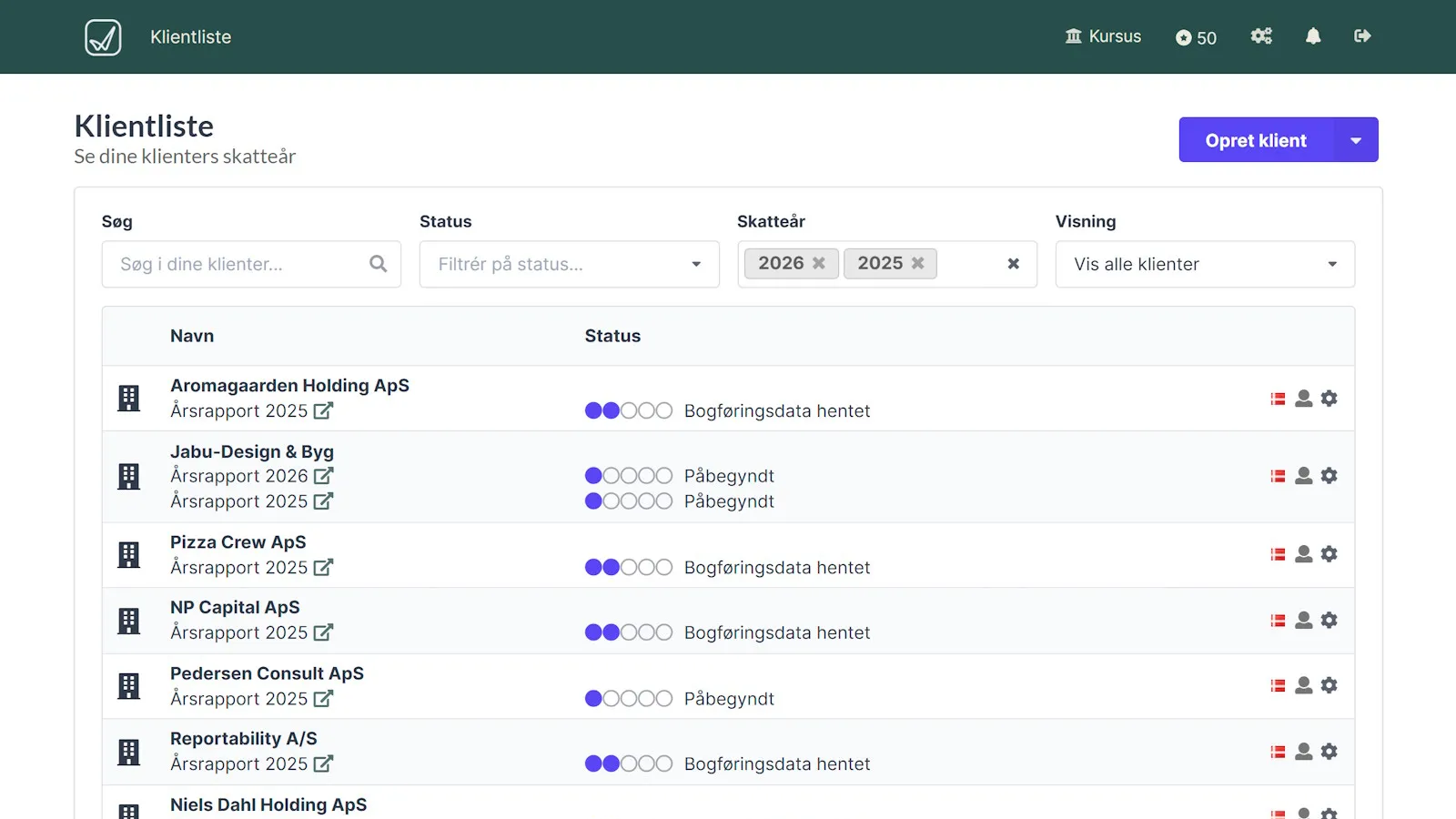Open Årsrapport 2025 for Reportability A/S
Image resolution: width=1456 pixels, height=819 pixels.
click(252, 764)
